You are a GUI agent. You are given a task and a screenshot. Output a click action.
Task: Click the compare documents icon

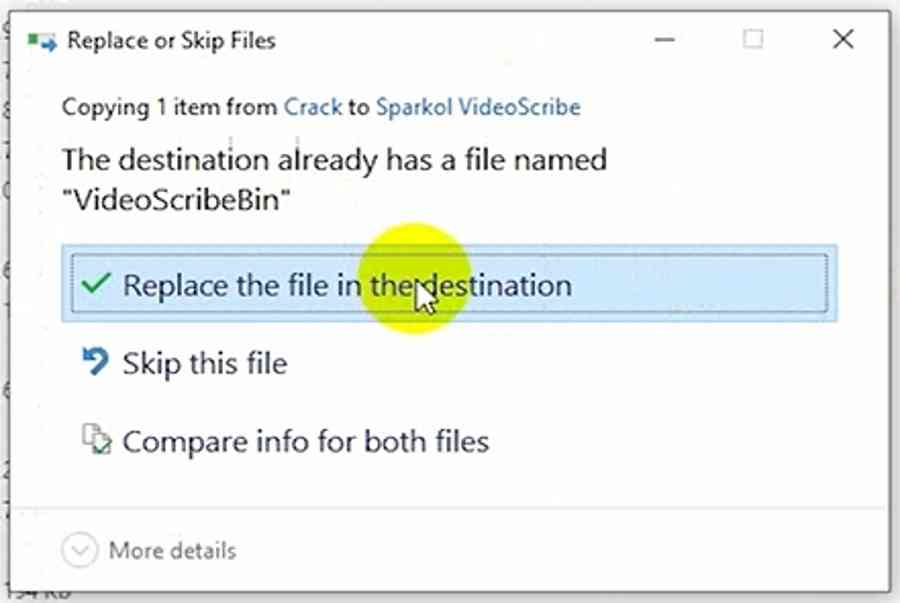(96, 439)
